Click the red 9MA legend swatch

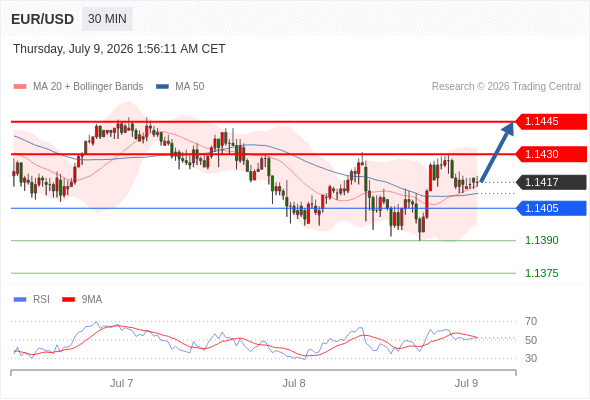[68, 300]
